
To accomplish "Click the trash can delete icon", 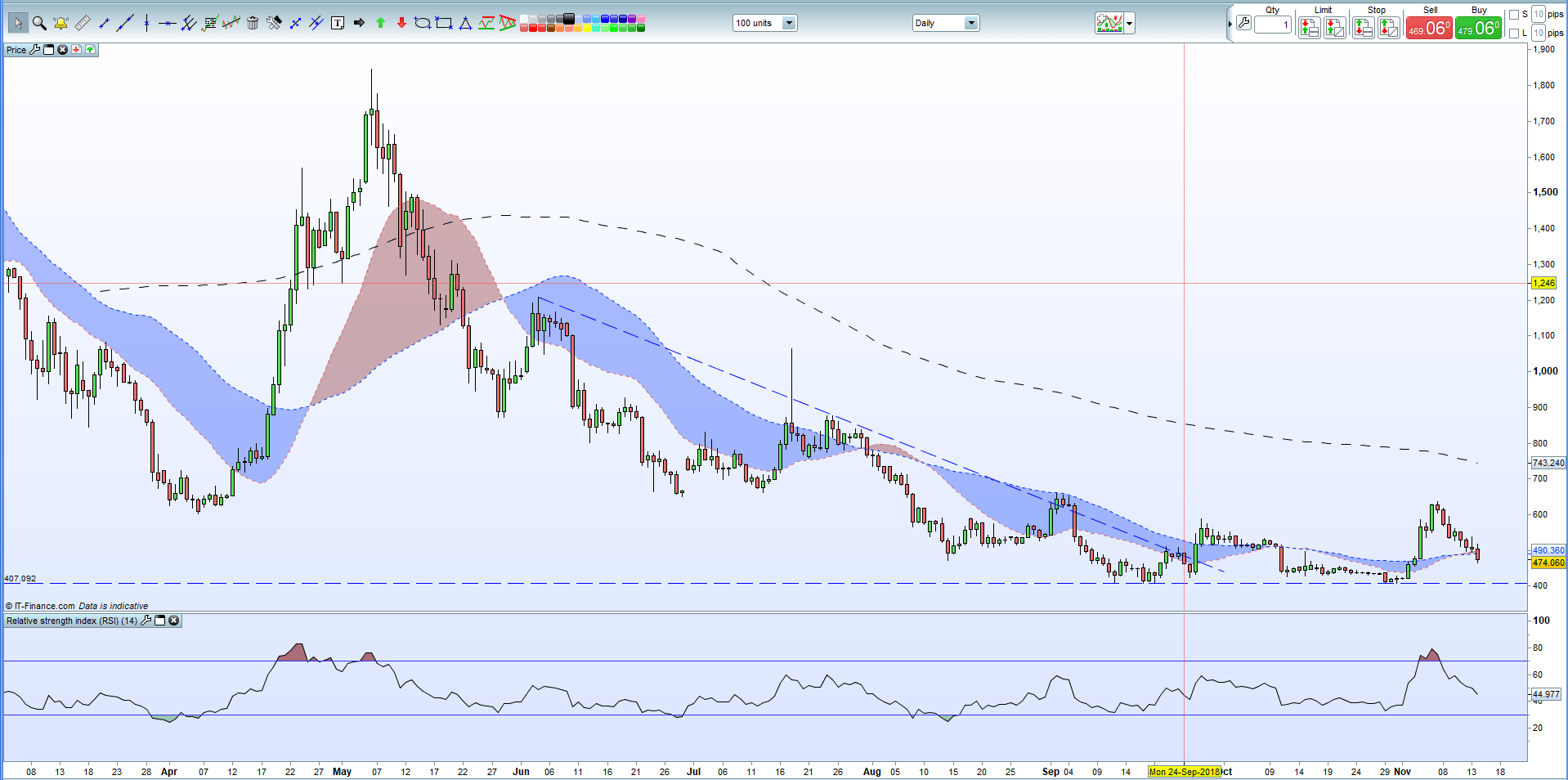I will (253, 23).
